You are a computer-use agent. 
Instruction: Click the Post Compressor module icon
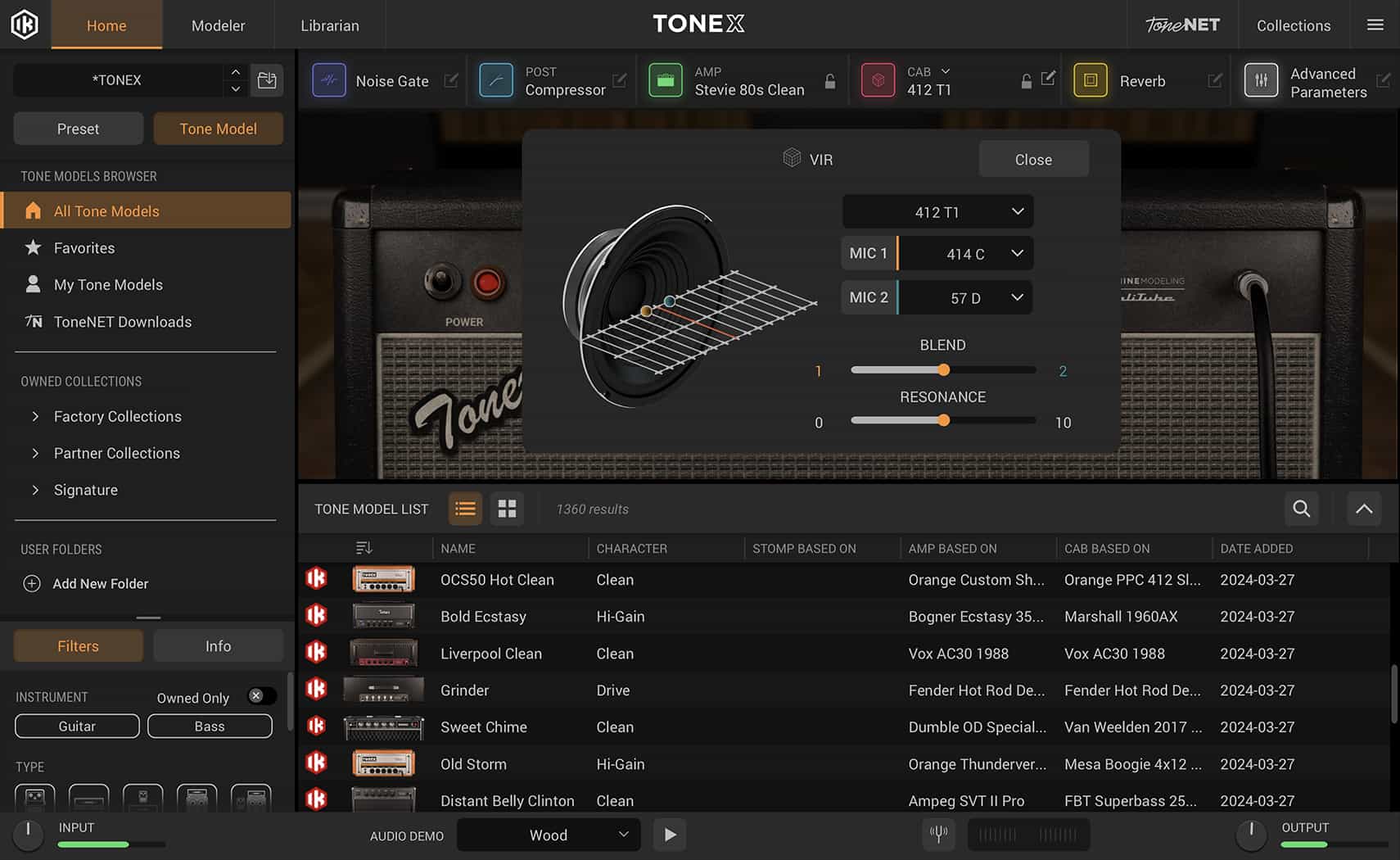(x=496, y=80)
